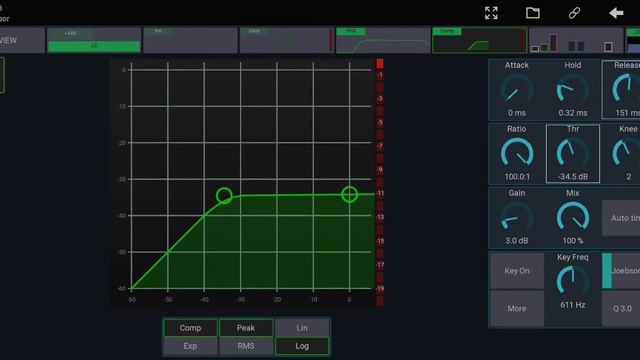640x360 pixels.
Task: Open the folder presets icon
Action: coord(533,13)
